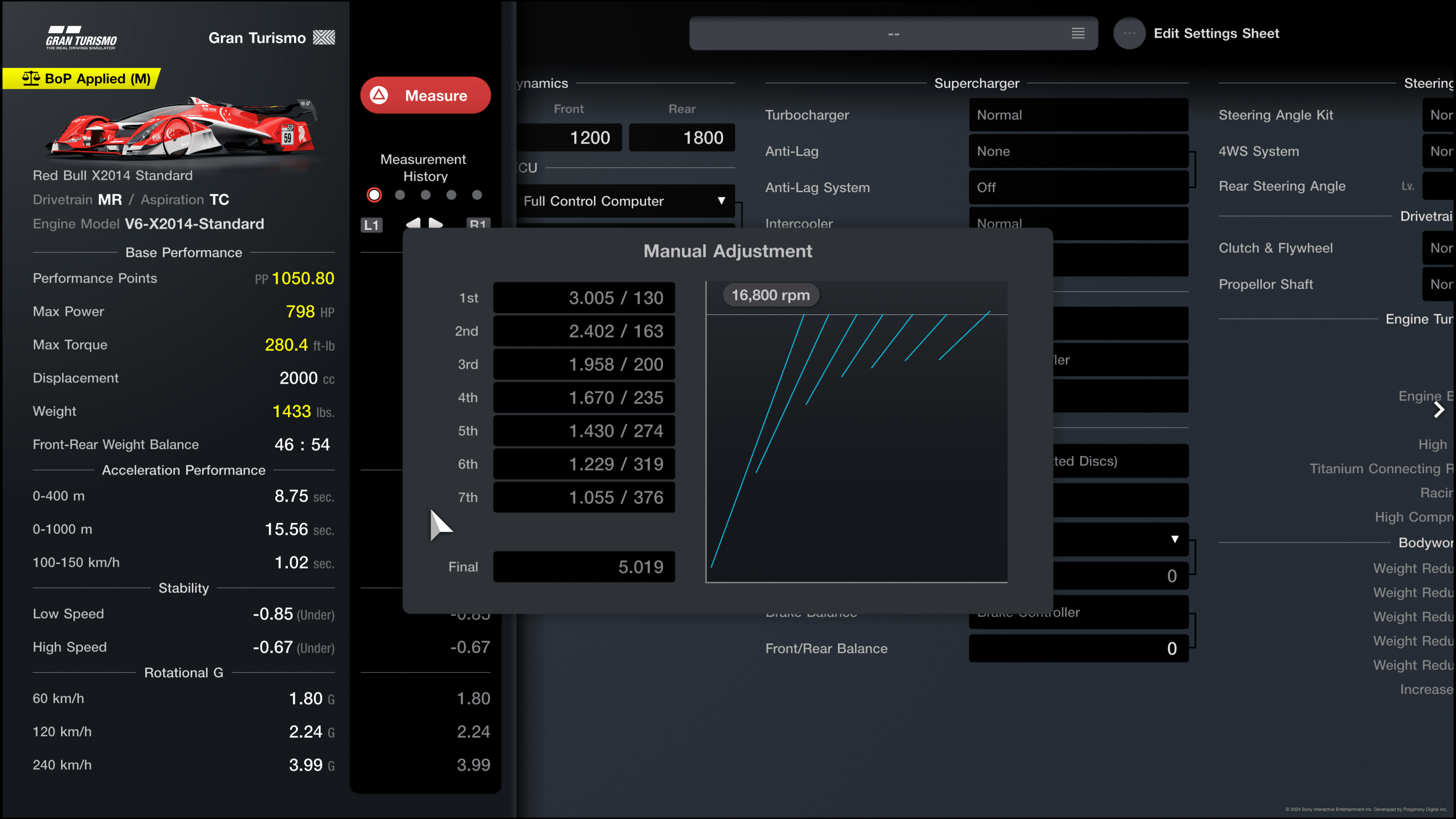The width and height of the screenshot is (1456, 819).
Task: Change the Anti-Lag System Off setting
Action: point(1078,188)
